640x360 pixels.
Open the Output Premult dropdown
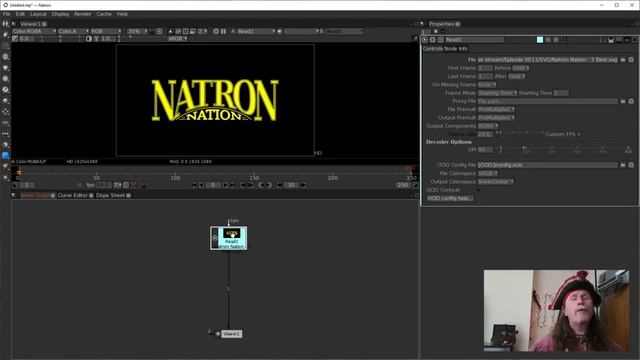point(496,118)
